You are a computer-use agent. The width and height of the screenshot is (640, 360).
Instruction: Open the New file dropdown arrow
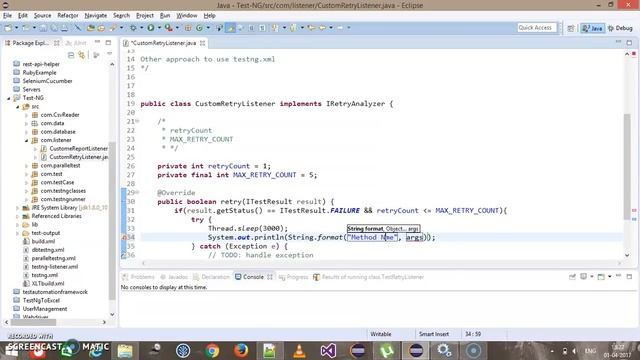coord(16,28)
